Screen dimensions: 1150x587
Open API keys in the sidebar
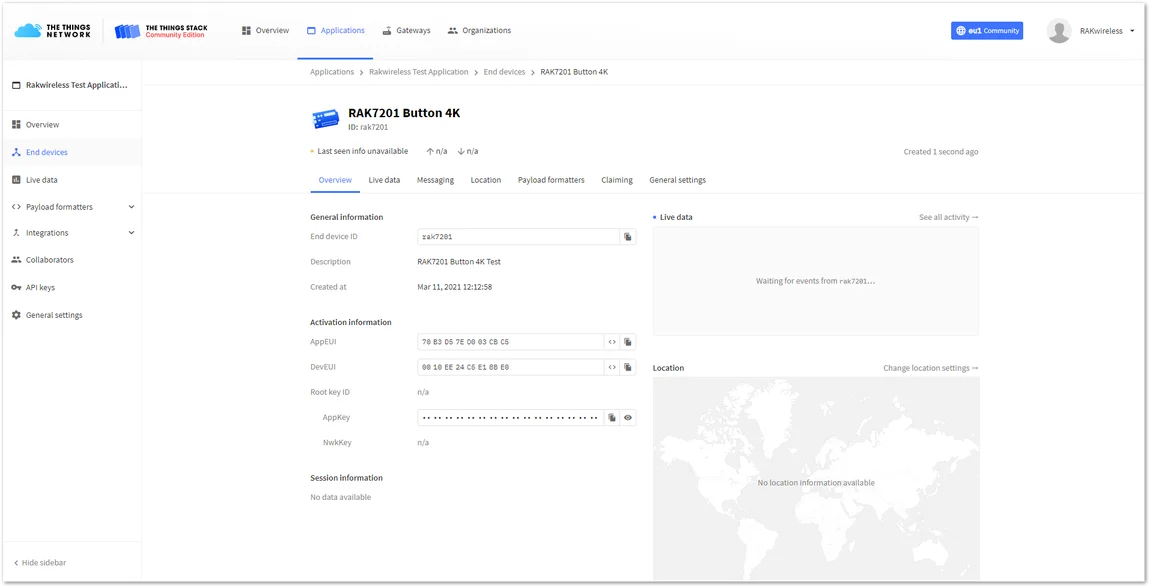pyautogui.click(x=71, y=288)
